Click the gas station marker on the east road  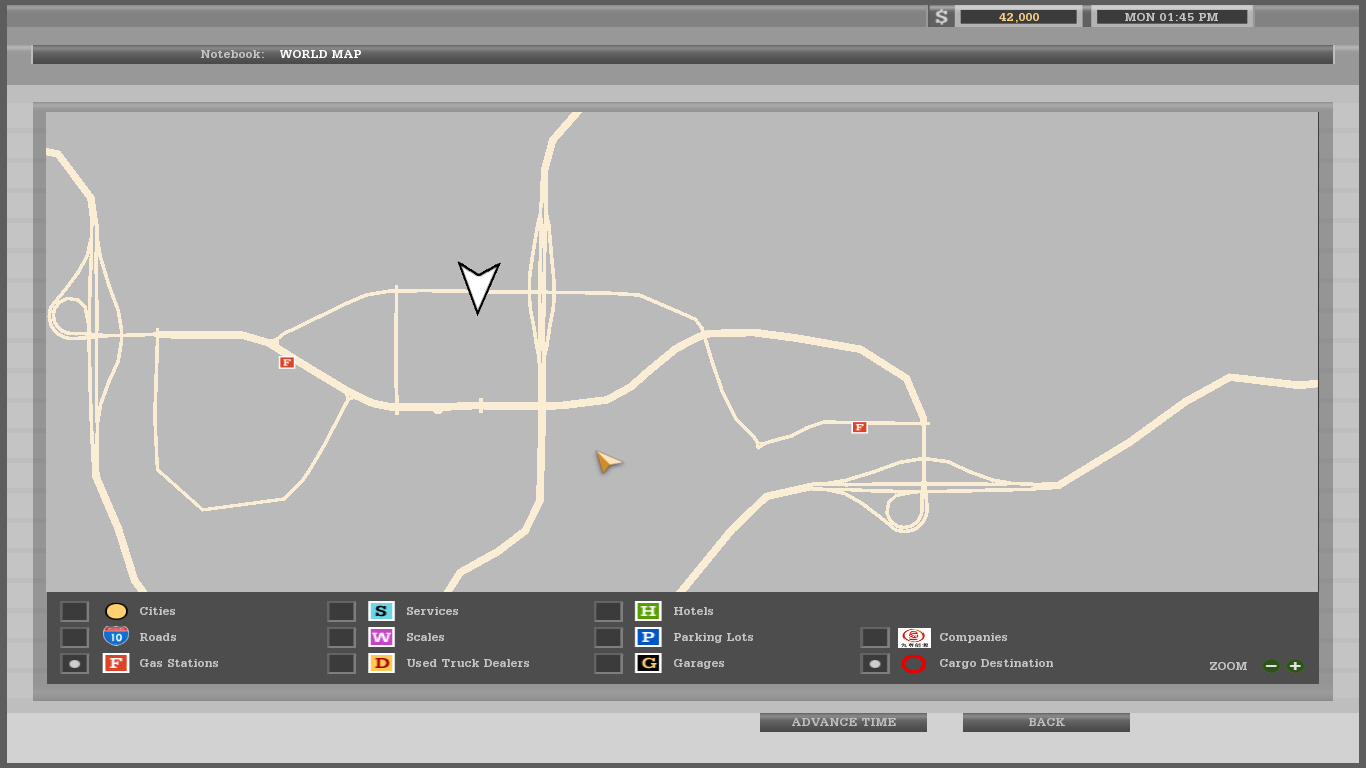pos(859,427)
